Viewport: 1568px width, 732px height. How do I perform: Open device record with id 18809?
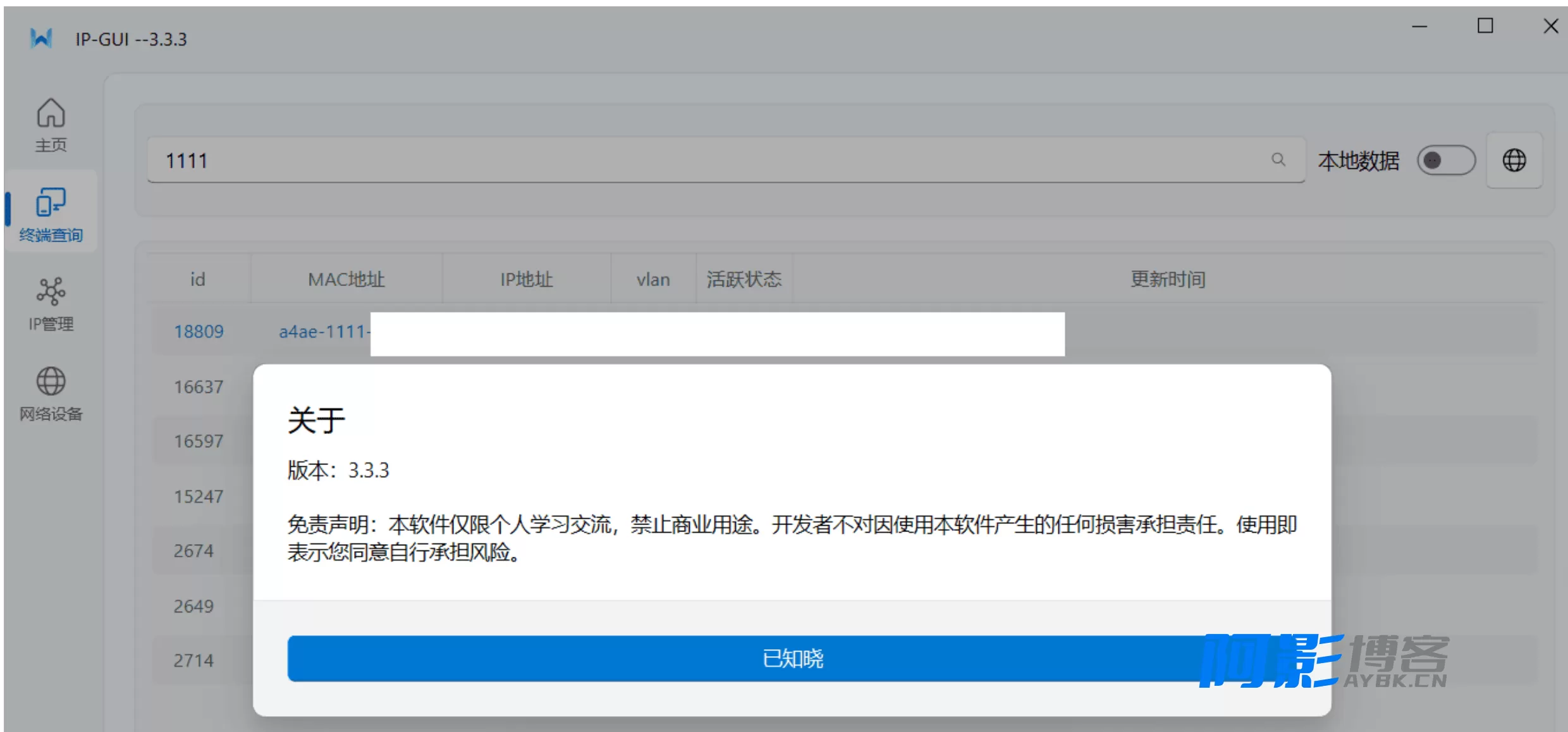click(198, 331)
